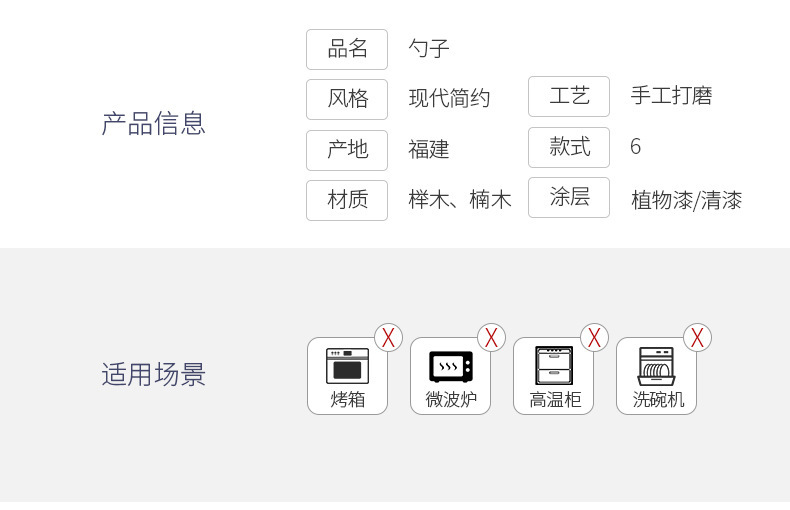Viewport: 790px width, 510px height.
Task: Click the 适用场景 heading
Action: coord(154,374)
